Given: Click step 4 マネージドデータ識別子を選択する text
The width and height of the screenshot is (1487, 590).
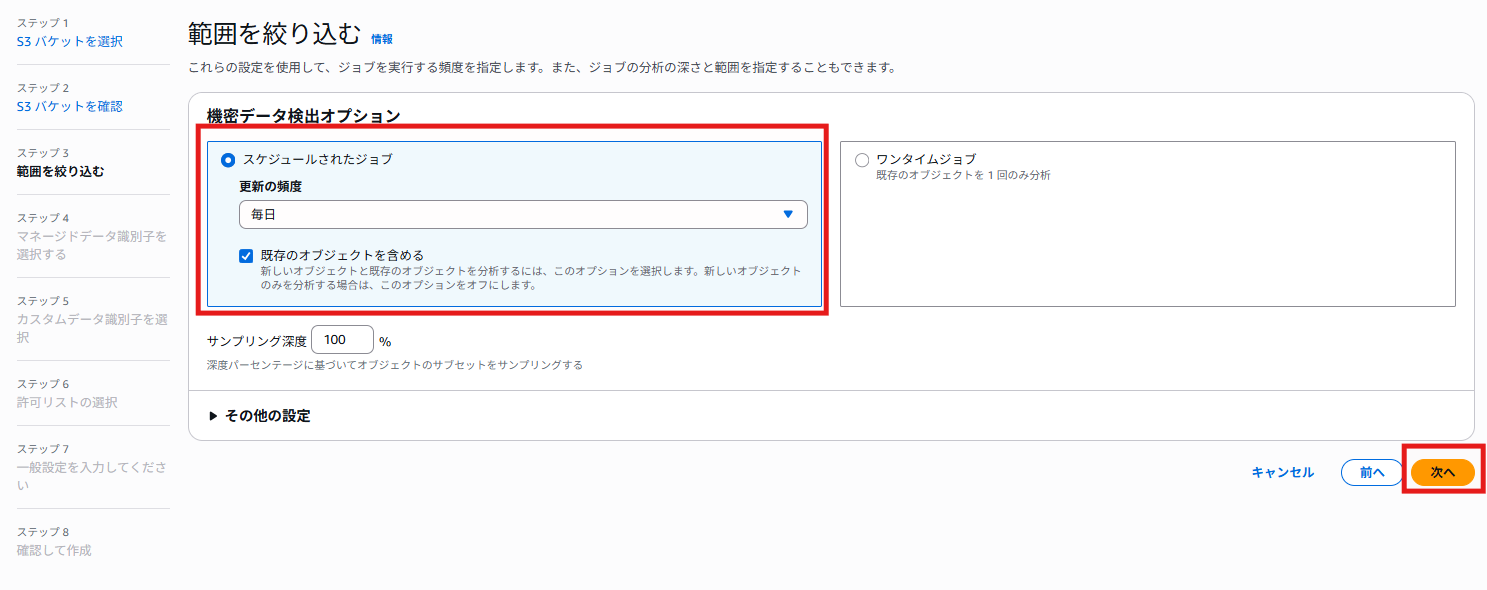Looking at the screenshot, I should pyautogui.click(x=92, y=245).
